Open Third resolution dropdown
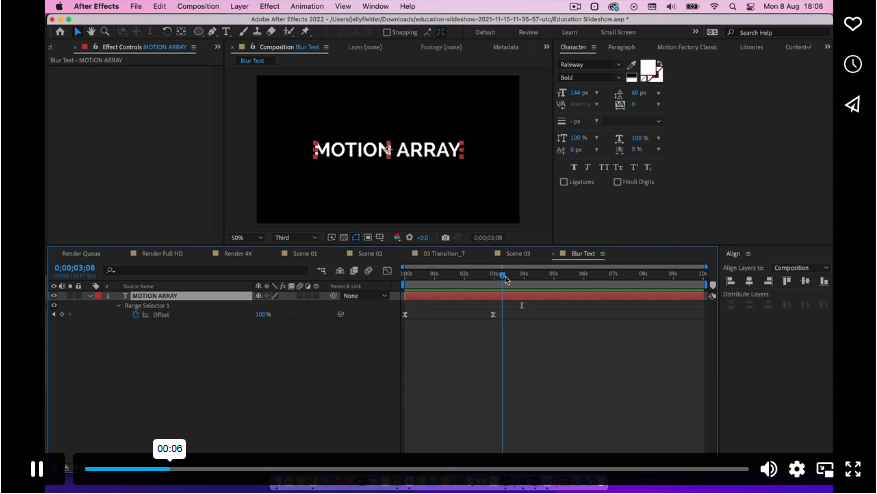The image size is (877, 494). tap(296, 238)
